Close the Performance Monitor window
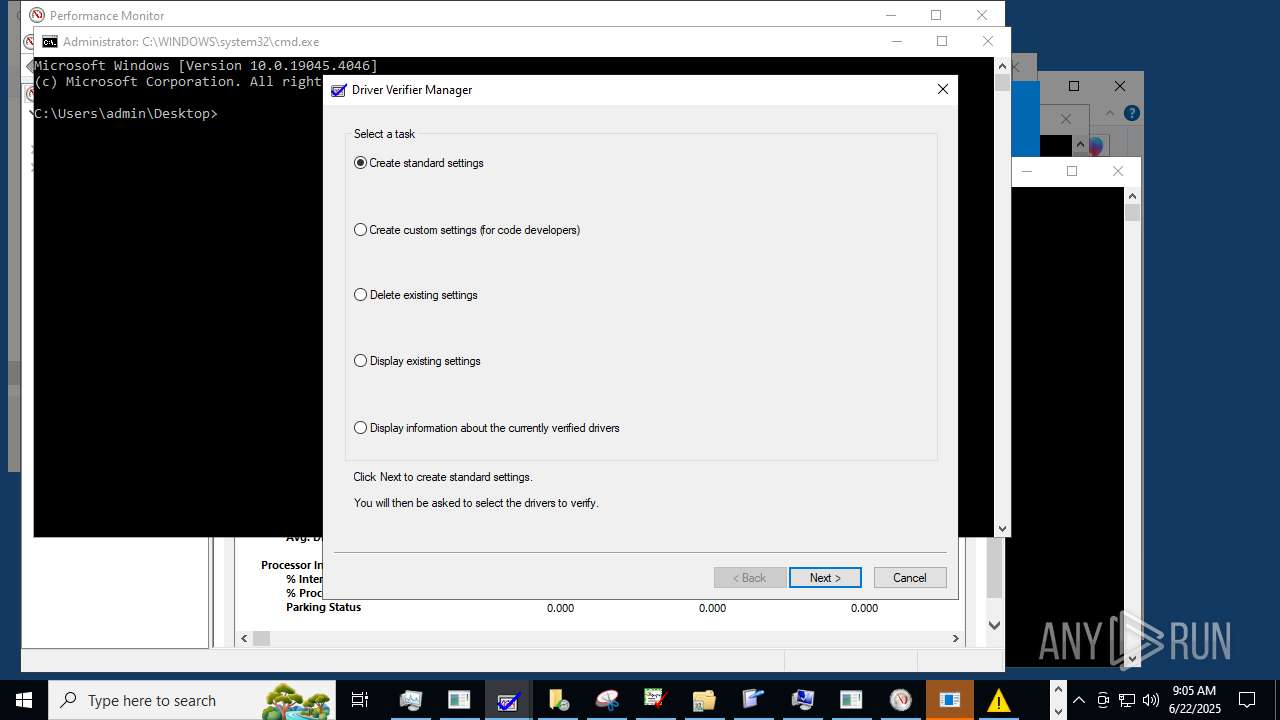The image size is (1280, 720). pos(982,15)
